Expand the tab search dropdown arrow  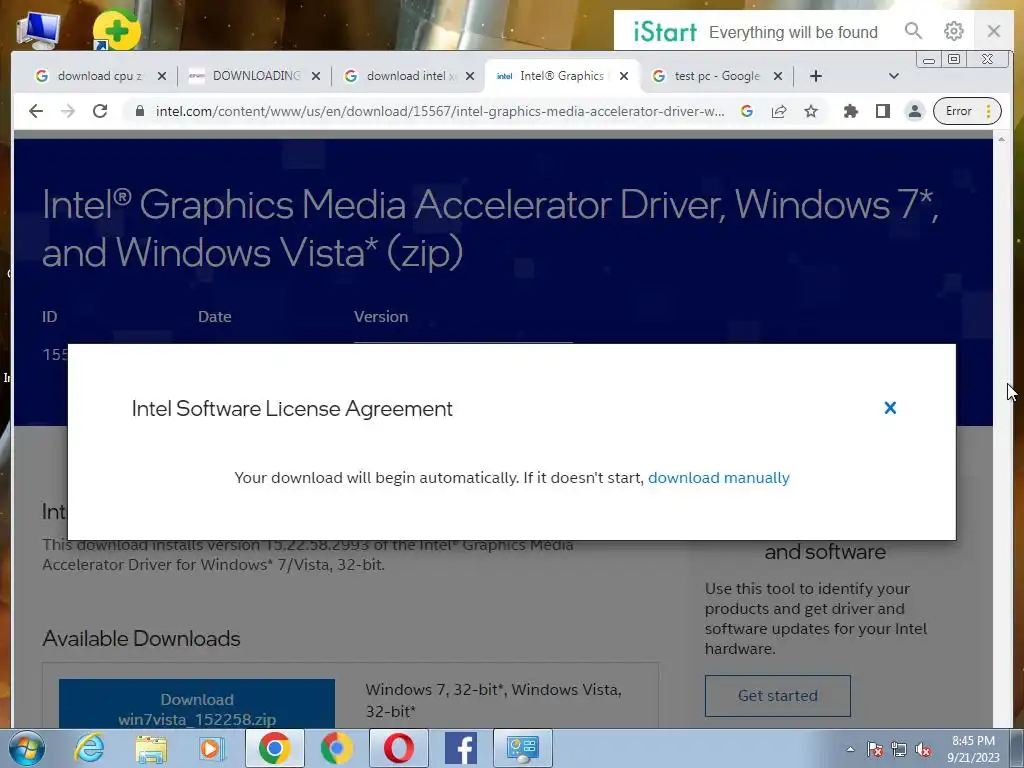click(x=894, y=76)
